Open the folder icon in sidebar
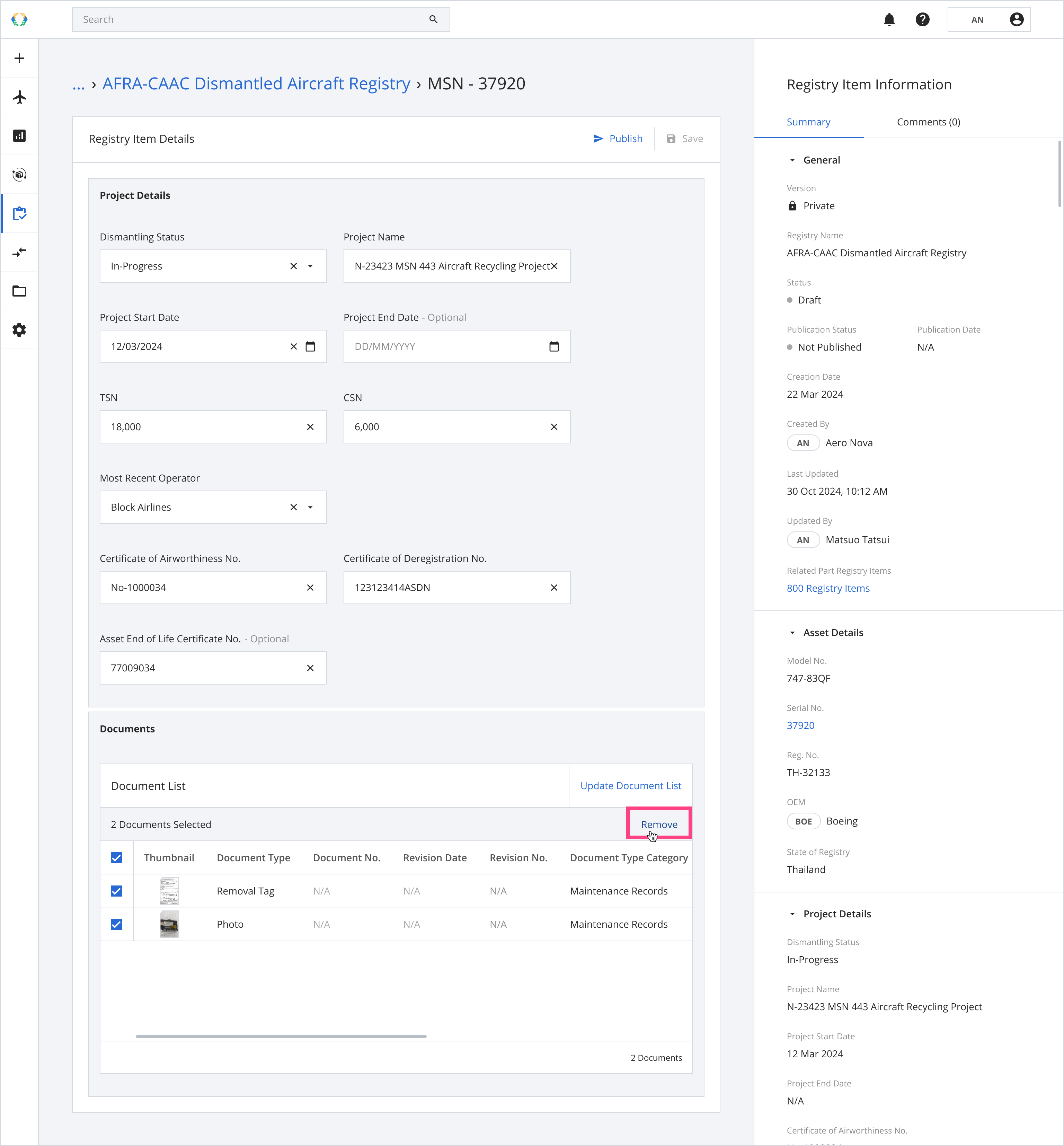The height and width of the screenshot is (1146, 1064). click(20, 291)
